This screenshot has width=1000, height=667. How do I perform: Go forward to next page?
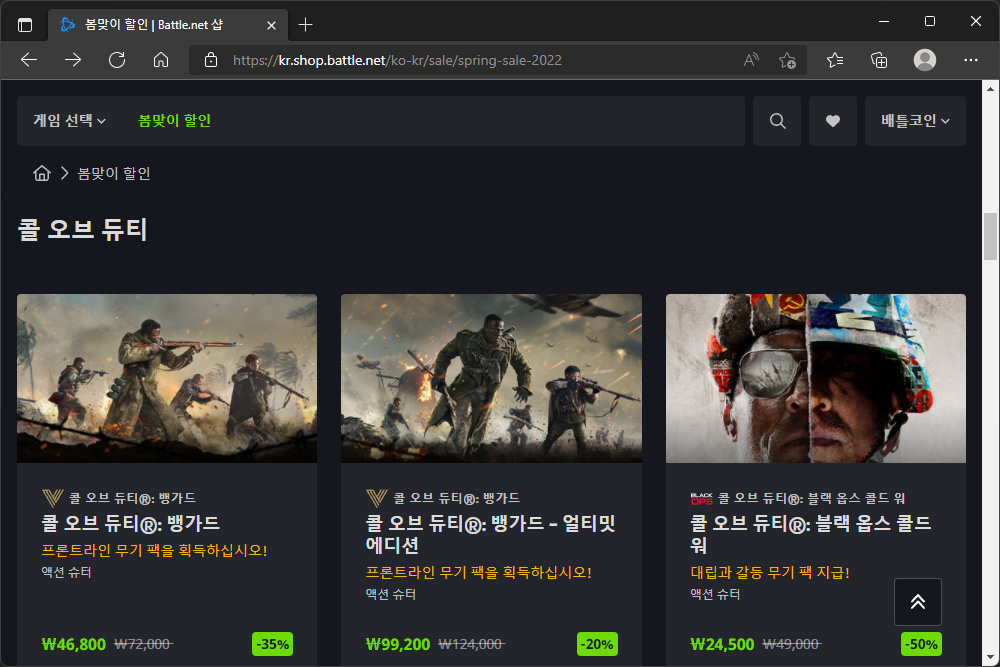coord(73,60)
